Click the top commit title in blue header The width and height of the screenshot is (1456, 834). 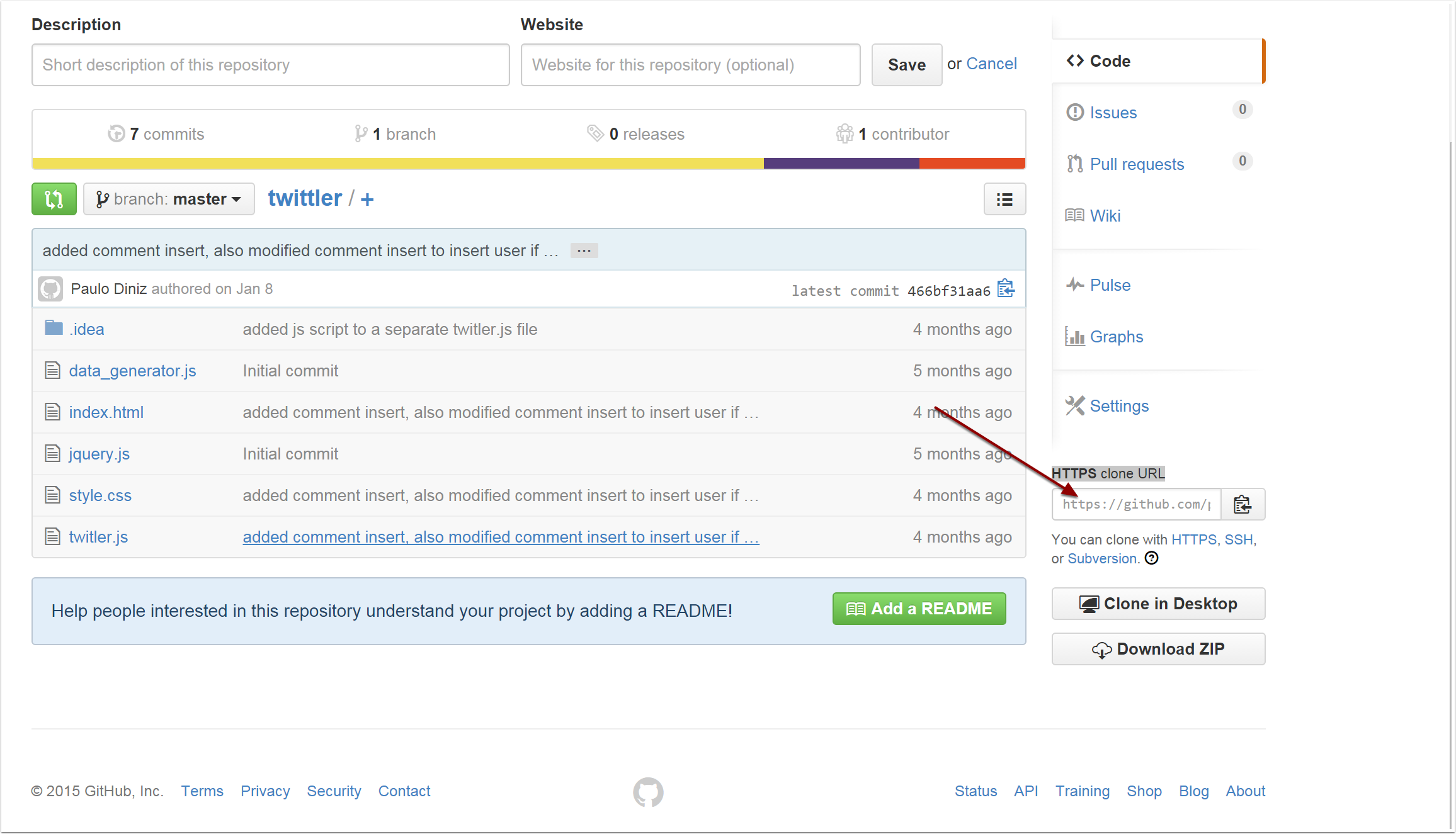tap(300, 251)
